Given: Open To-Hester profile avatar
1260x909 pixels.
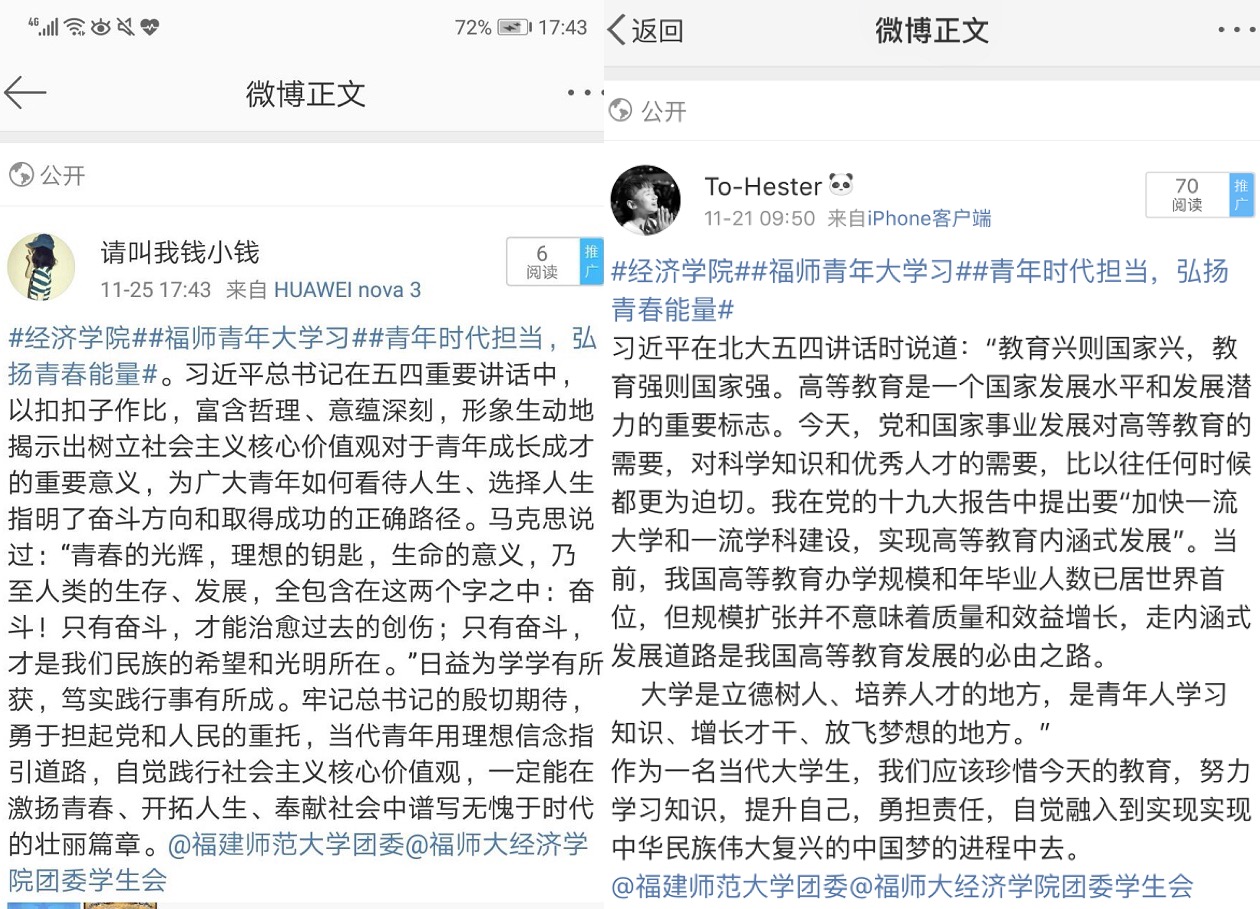Looking at the screenshot, I should pyautogui.click(x=645, y=200).
